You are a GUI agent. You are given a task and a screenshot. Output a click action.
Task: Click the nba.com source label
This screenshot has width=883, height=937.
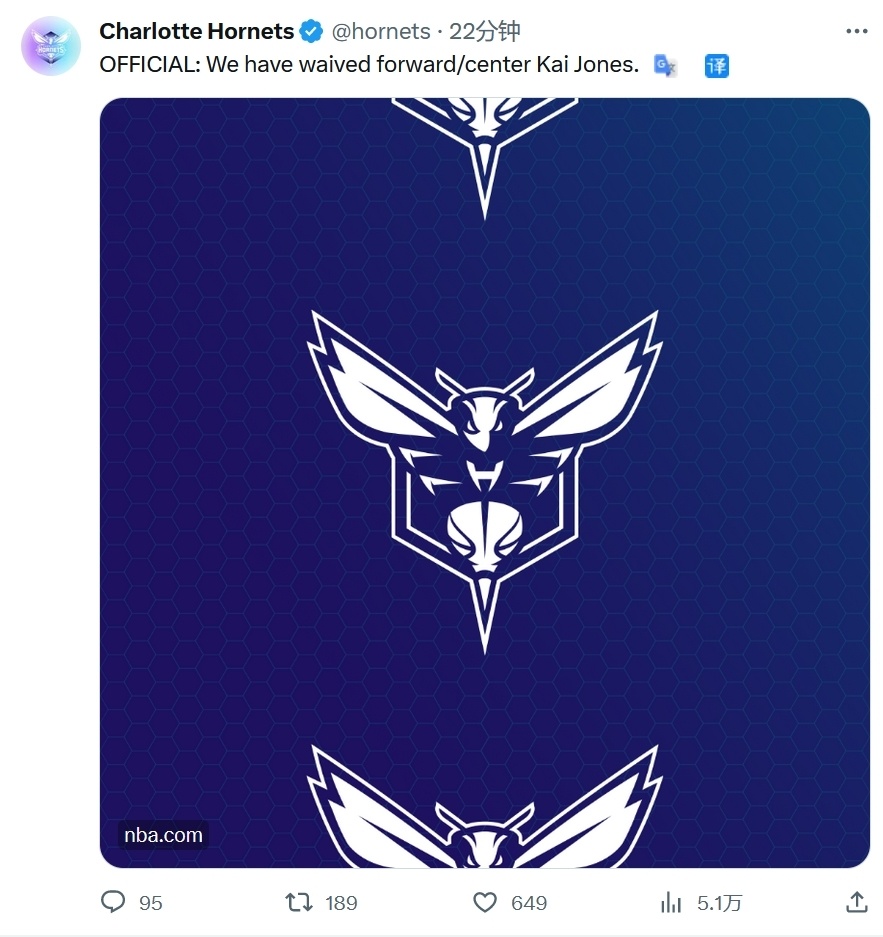coord(163,835)
